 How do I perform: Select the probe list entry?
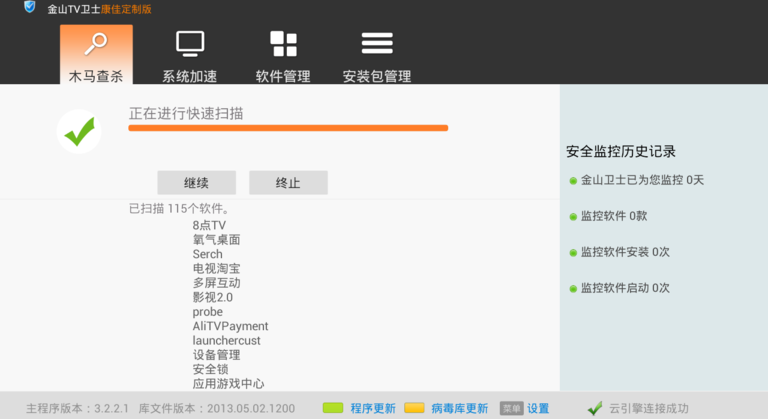coord(208,312)
